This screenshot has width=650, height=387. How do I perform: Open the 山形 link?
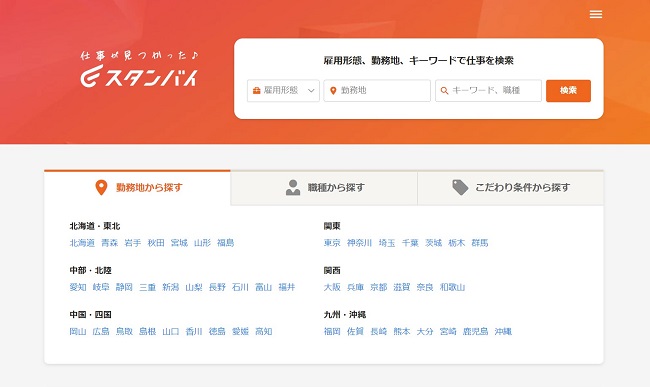[x=202, y=243]
